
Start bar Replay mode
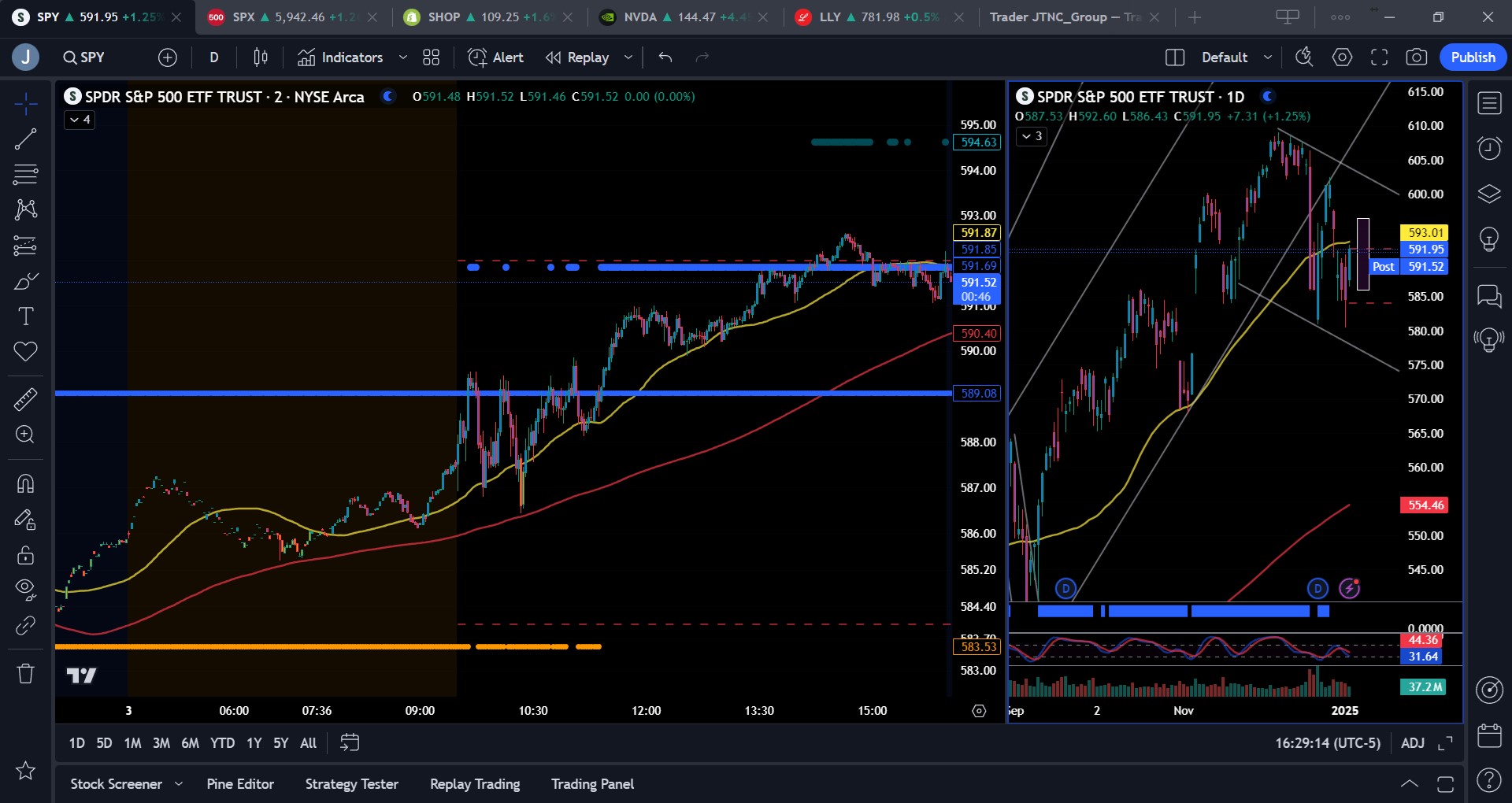(578, 57)
